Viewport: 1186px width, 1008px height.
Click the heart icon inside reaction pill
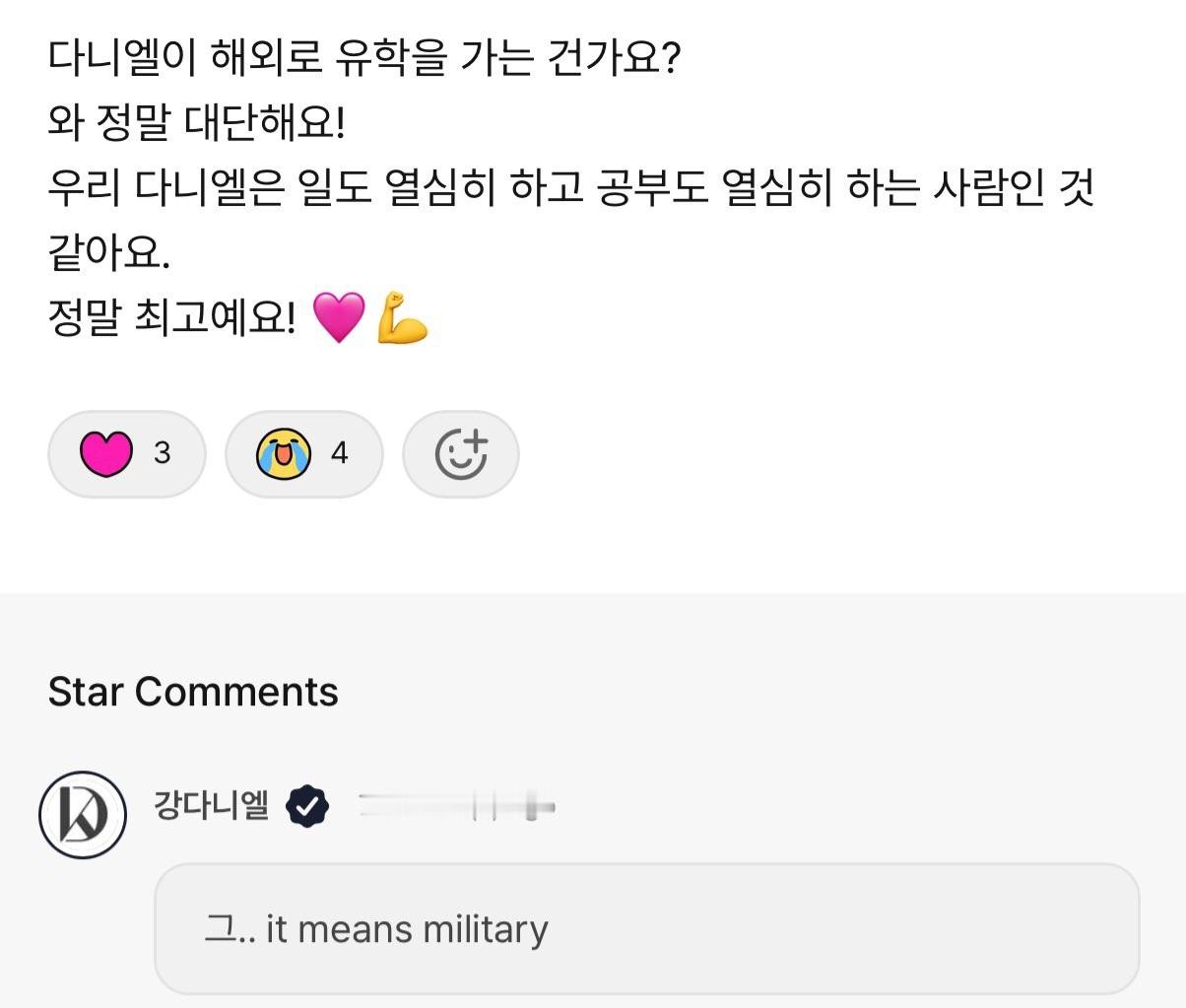pos(105,454)
